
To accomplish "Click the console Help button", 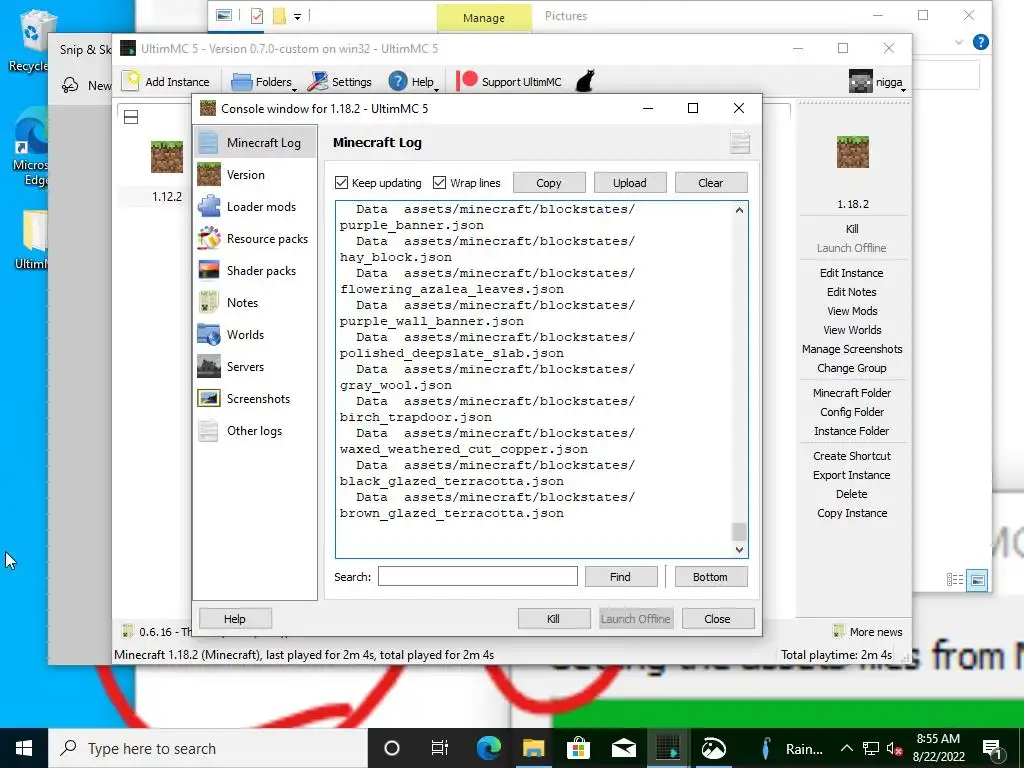I will click(x=235, y=618).
